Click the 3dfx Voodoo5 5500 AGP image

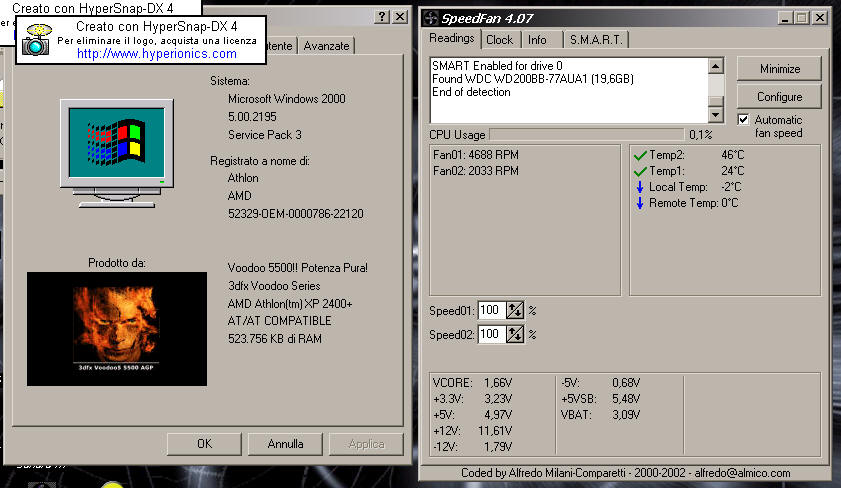click(x=117, y=329)
